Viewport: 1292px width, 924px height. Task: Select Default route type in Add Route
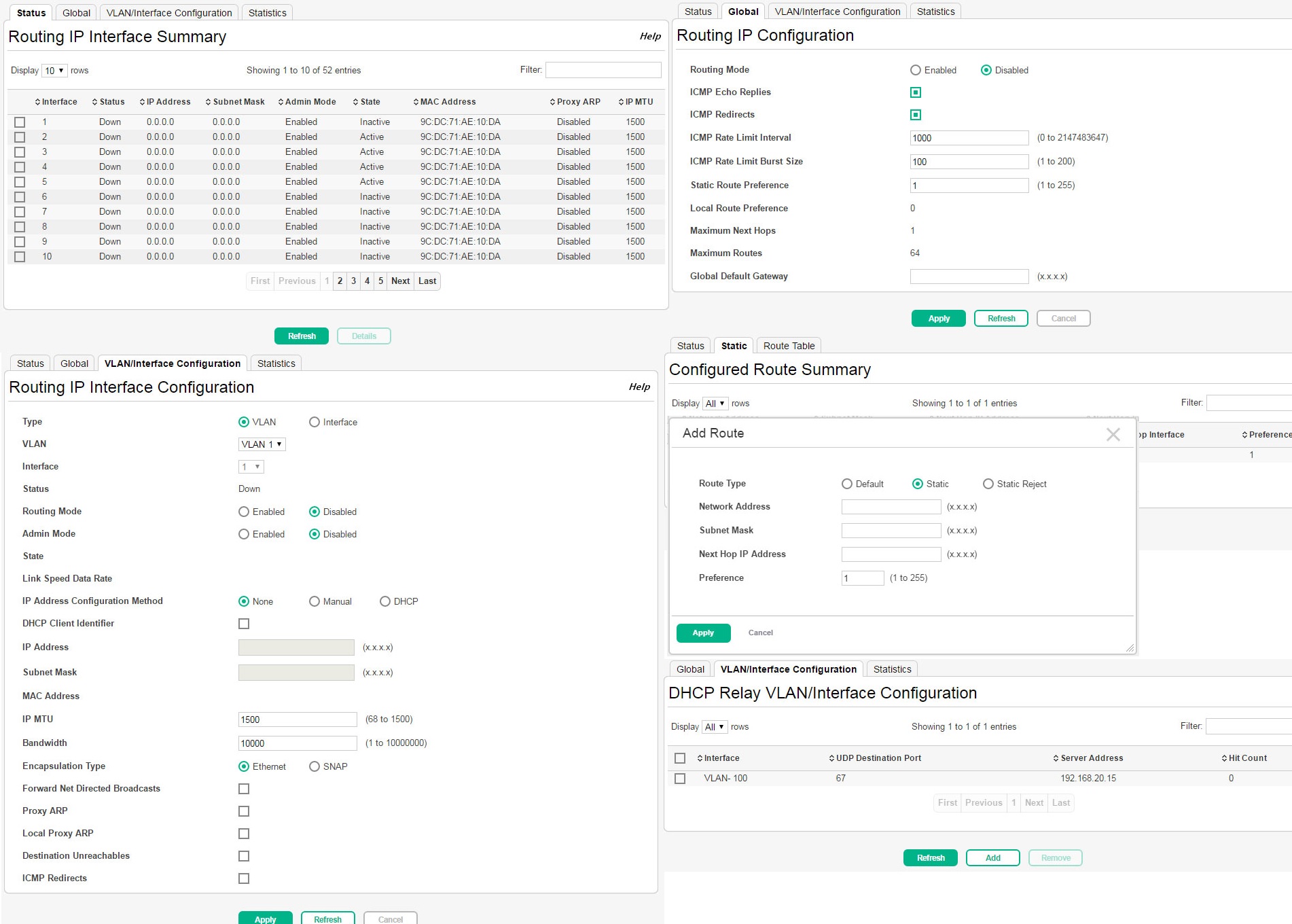pyautogui.click(x=847, y=484)
